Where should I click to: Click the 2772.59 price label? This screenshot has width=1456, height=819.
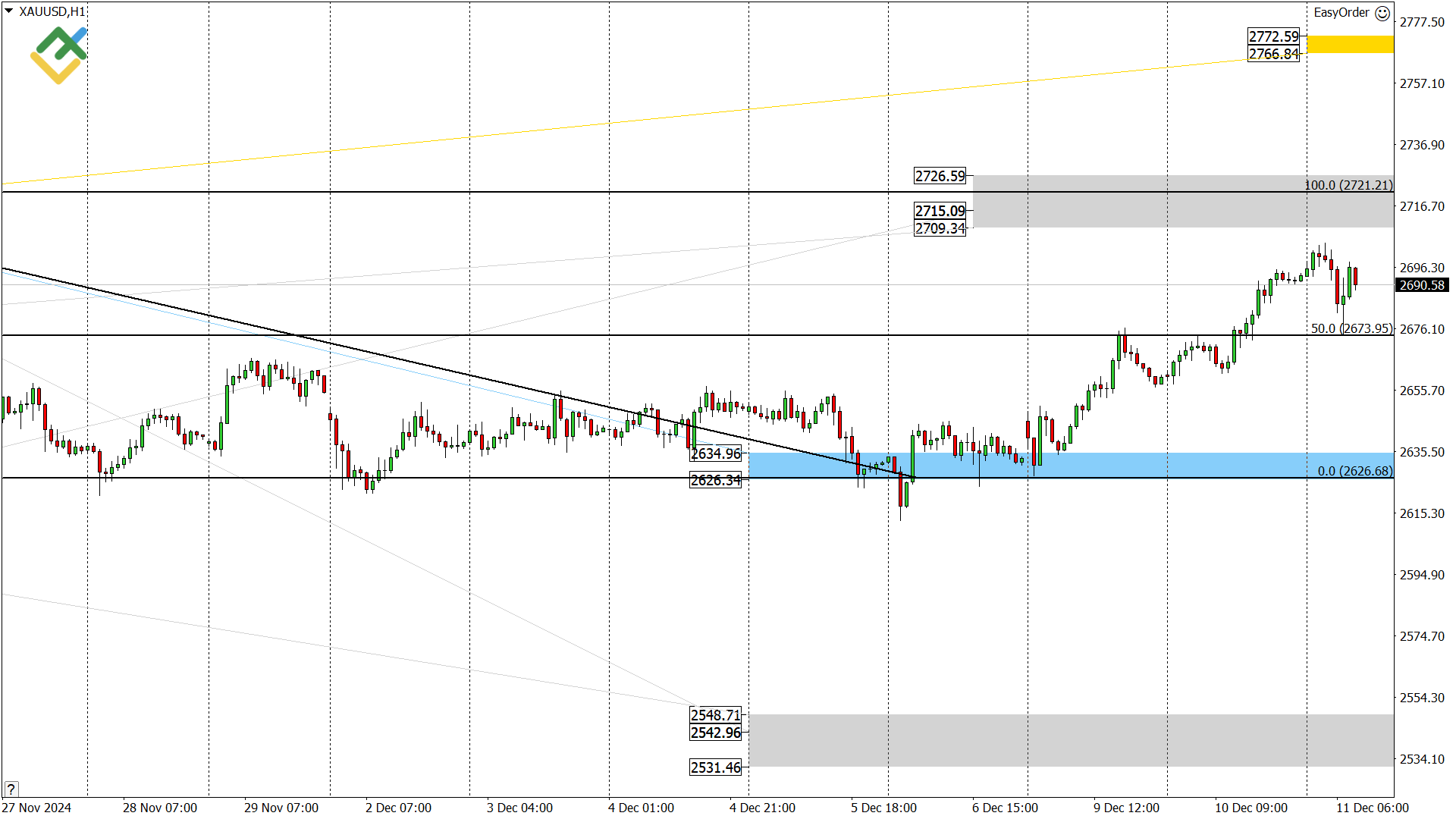[x=1273, y=36]
